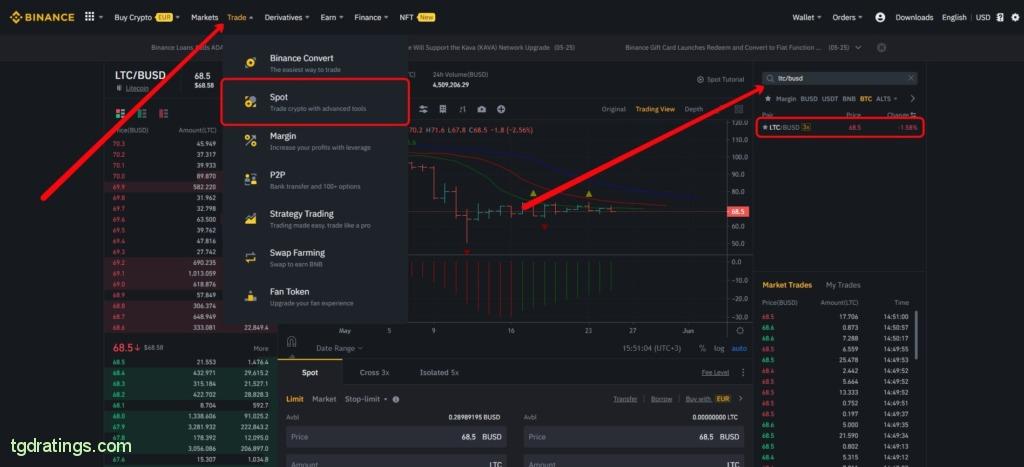Switch to My Trades tab
Image resolution: width=1024 pixels, height=467 pixels.
click(x=843, y=285)
